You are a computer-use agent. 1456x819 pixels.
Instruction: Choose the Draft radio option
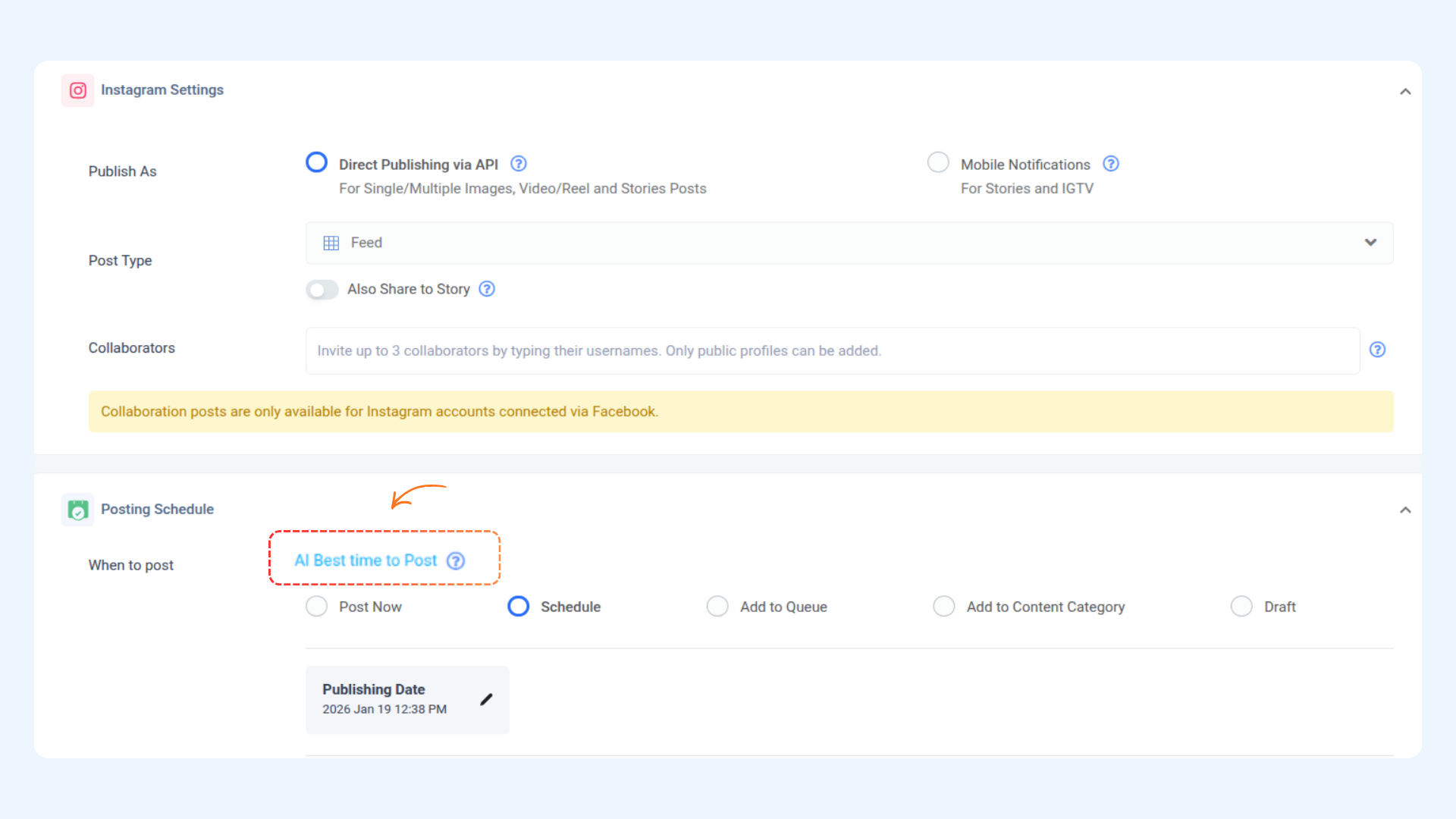[x=1241, y=607]
